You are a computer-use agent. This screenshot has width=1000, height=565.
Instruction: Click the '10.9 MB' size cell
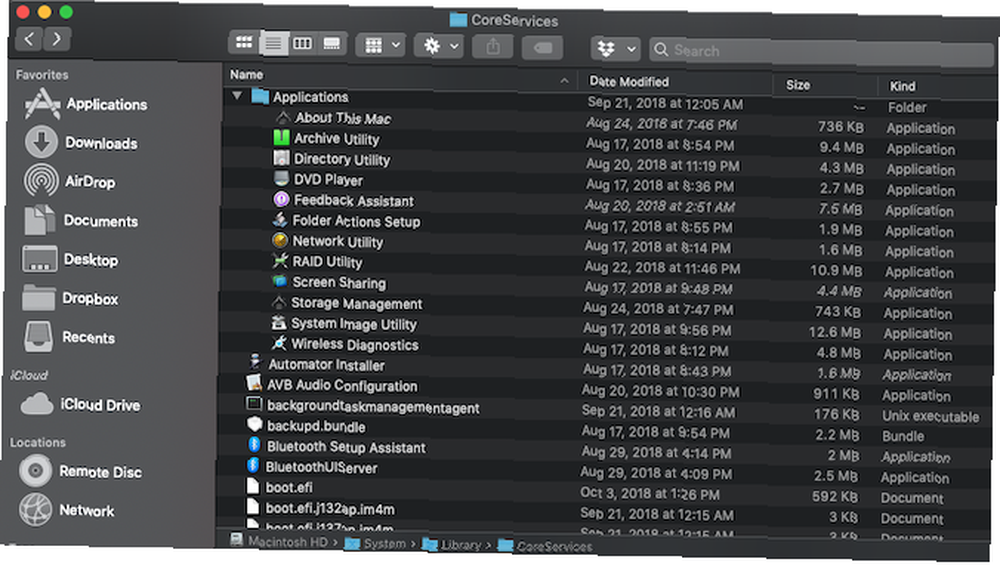pos(835,270)
